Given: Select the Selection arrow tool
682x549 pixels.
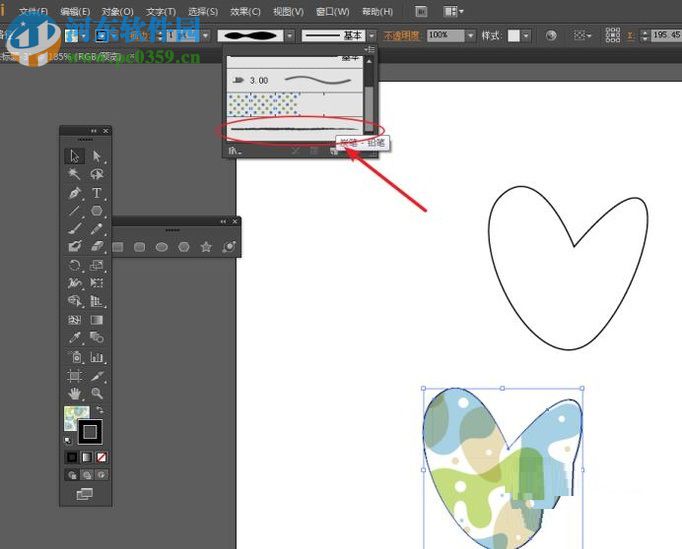Looking at the screenshot, I should [75, 156].
